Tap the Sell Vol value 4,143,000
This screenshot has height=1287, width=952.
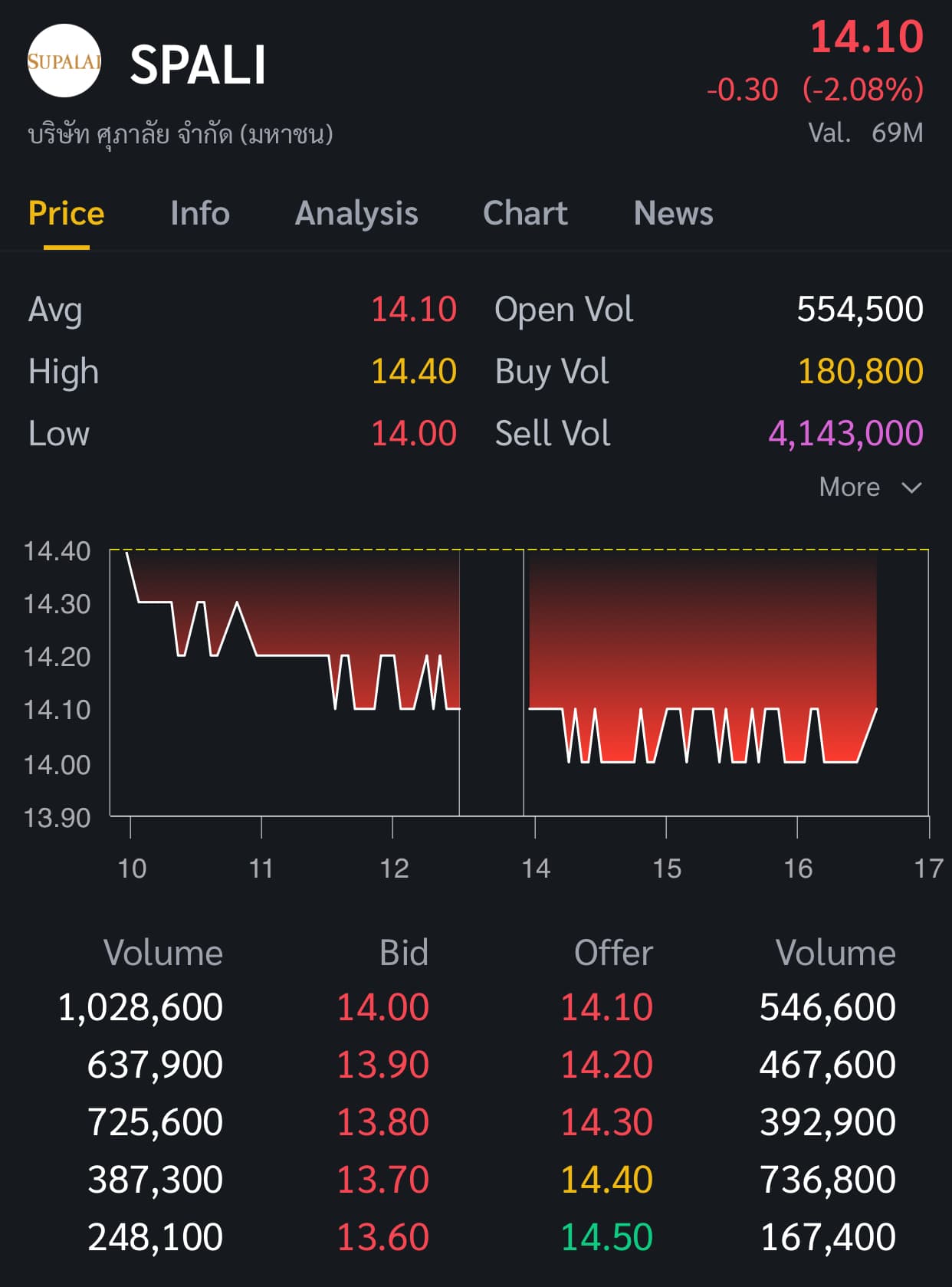(x=846, y=434)
